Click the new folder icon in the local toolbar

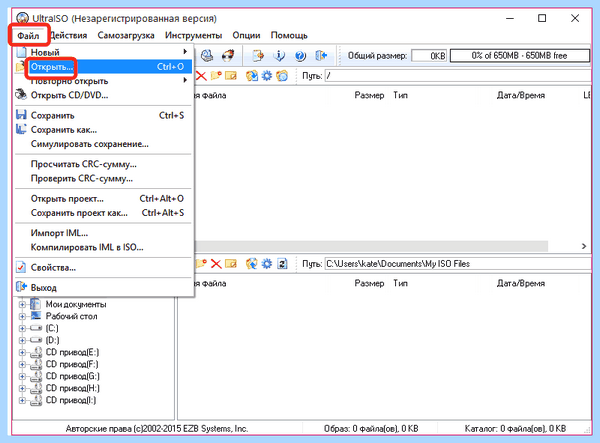[201, 264]
